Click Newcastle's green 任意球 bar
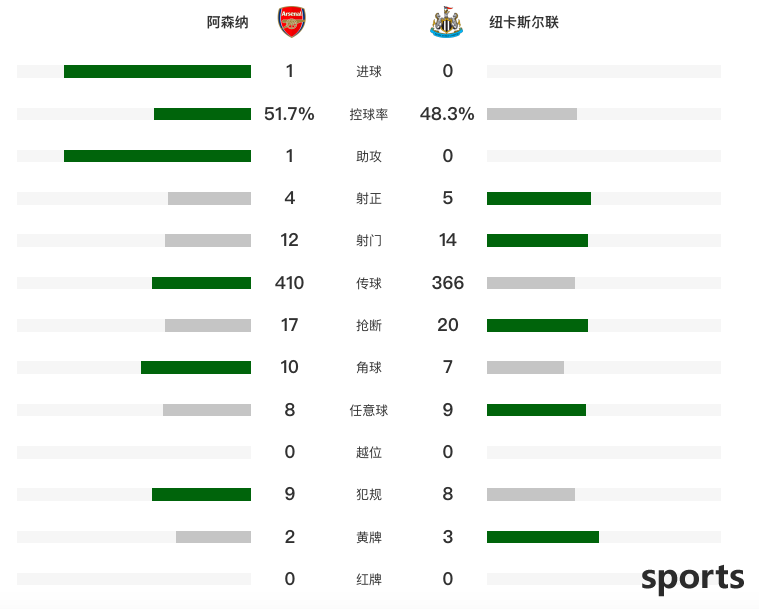 coord(536,410)
